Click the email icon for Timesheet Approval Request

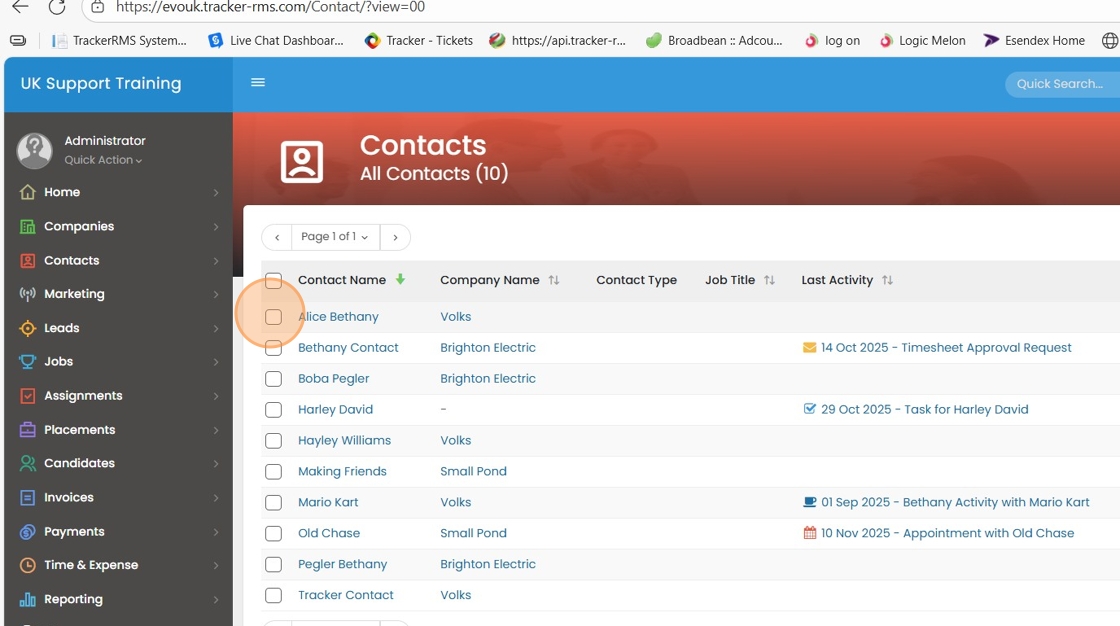coord(809,348)
